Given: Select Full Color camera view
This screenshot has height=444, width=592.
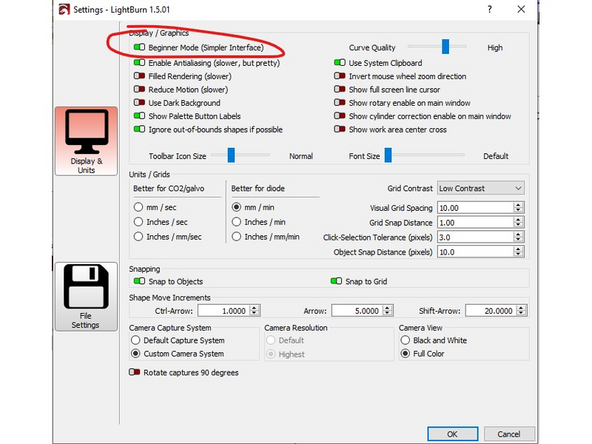Looking at the screenshot, I should (x=405, y=354).
